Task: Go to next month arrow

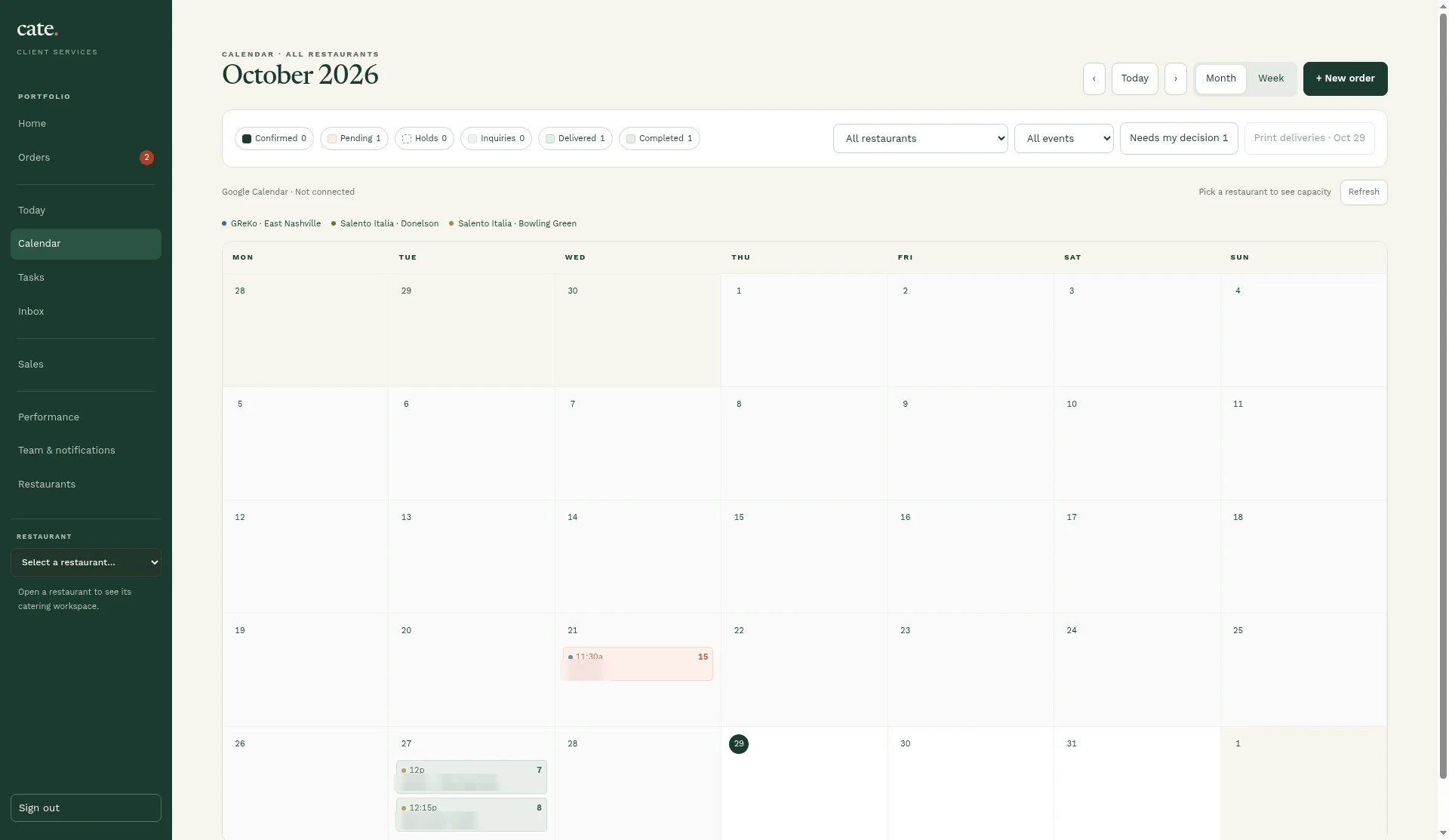Action: click(x=1175, y=78)
